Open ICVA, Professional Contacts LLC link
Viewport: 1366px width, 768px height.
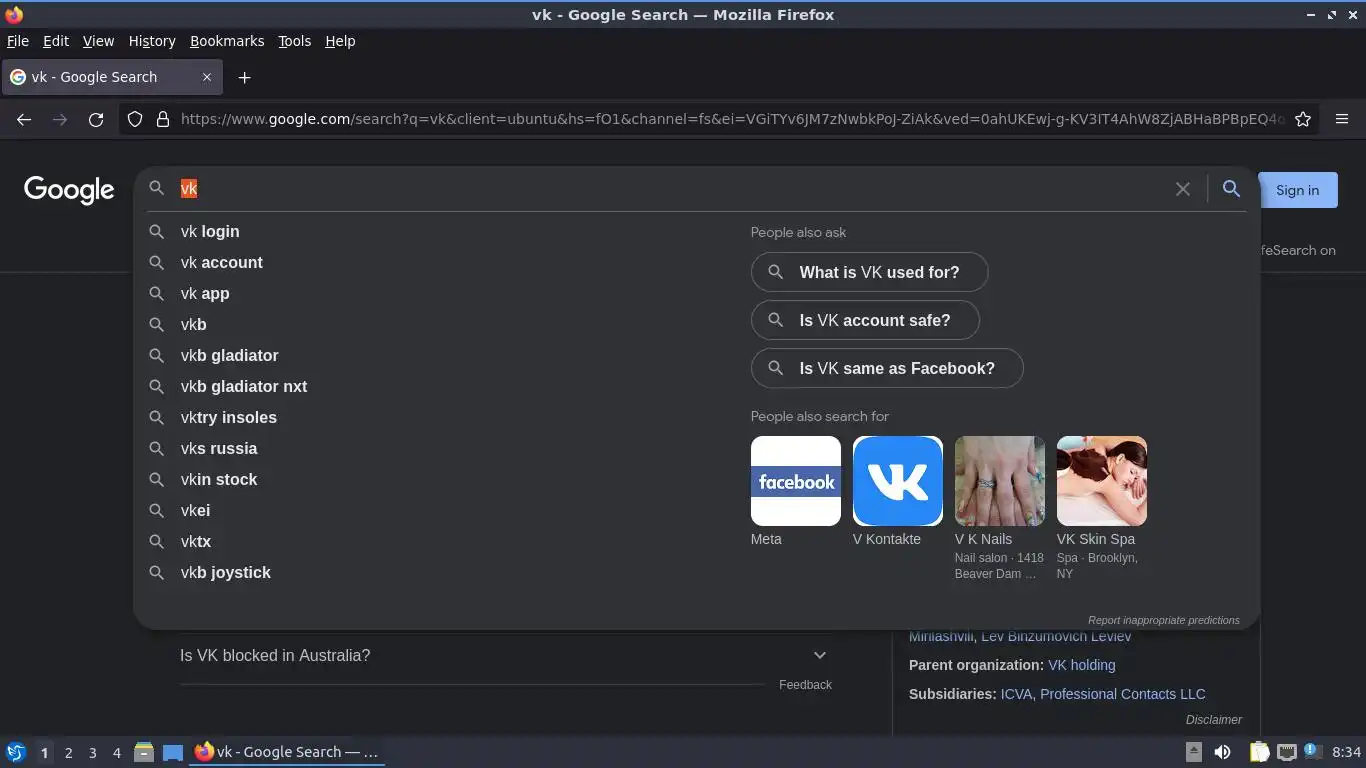click(1103, 694)
